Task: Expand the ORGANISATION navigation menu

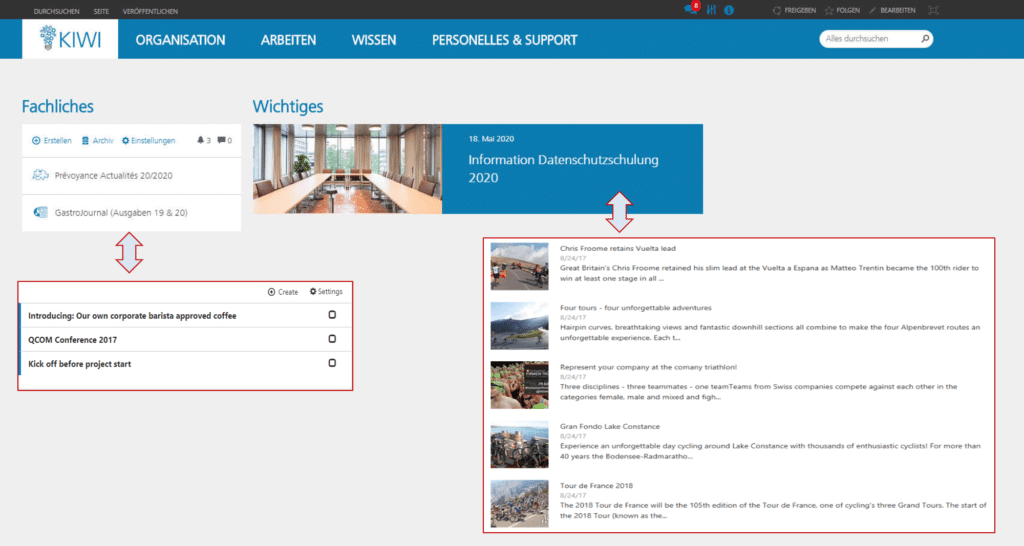Action: point(180,40)
